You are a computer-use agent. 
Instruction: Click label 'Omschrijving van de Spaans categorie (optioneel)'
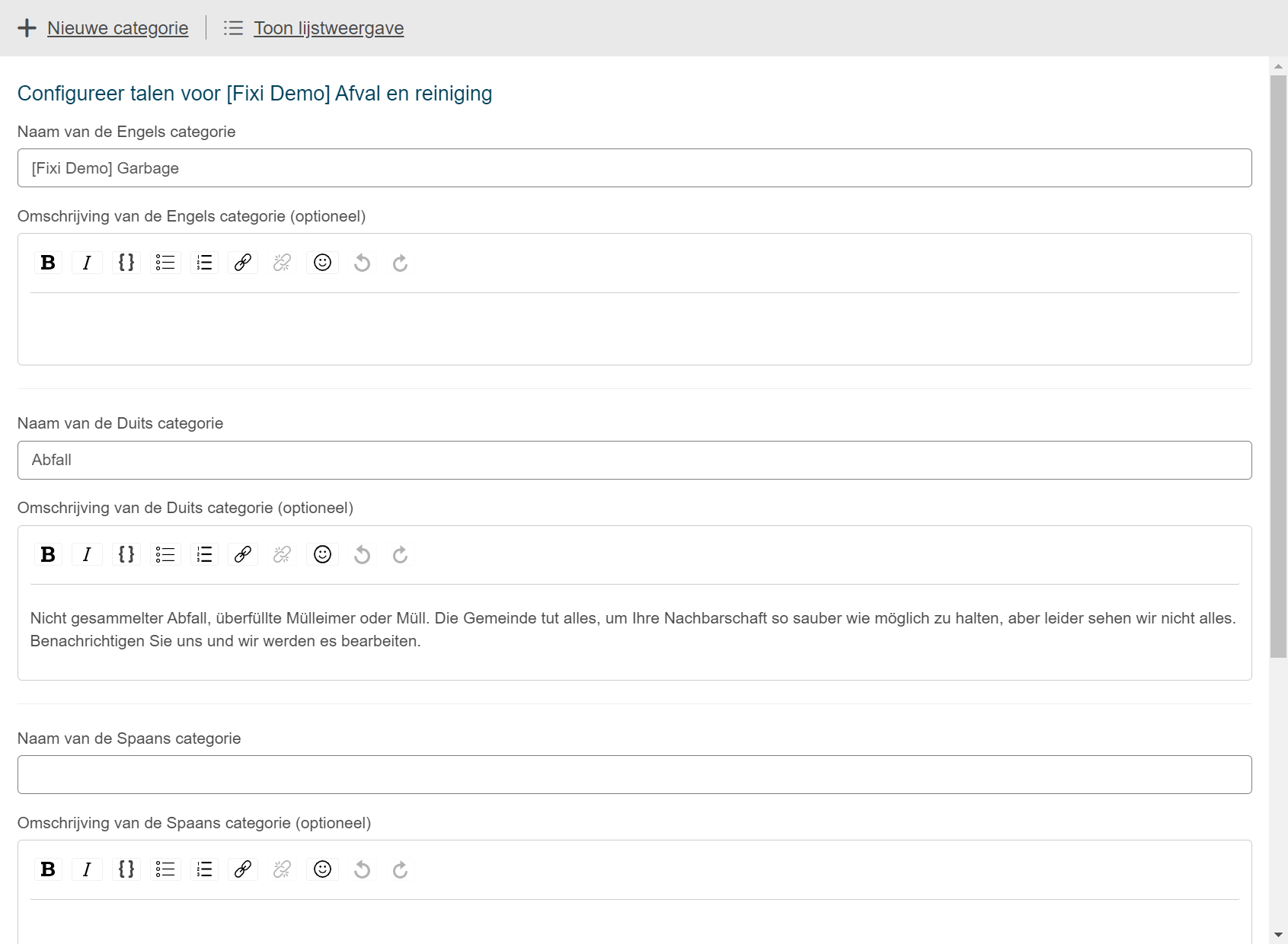[194, 823]
